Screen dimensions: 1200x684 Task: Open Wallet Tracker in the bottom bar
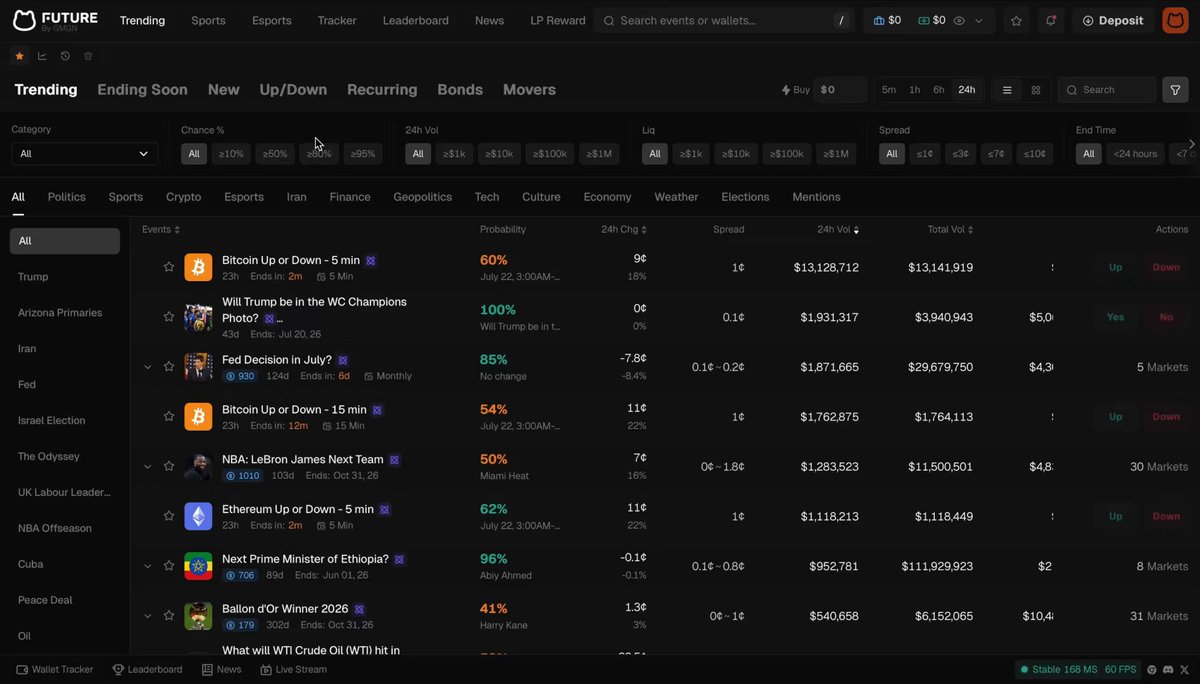[55, 669]
